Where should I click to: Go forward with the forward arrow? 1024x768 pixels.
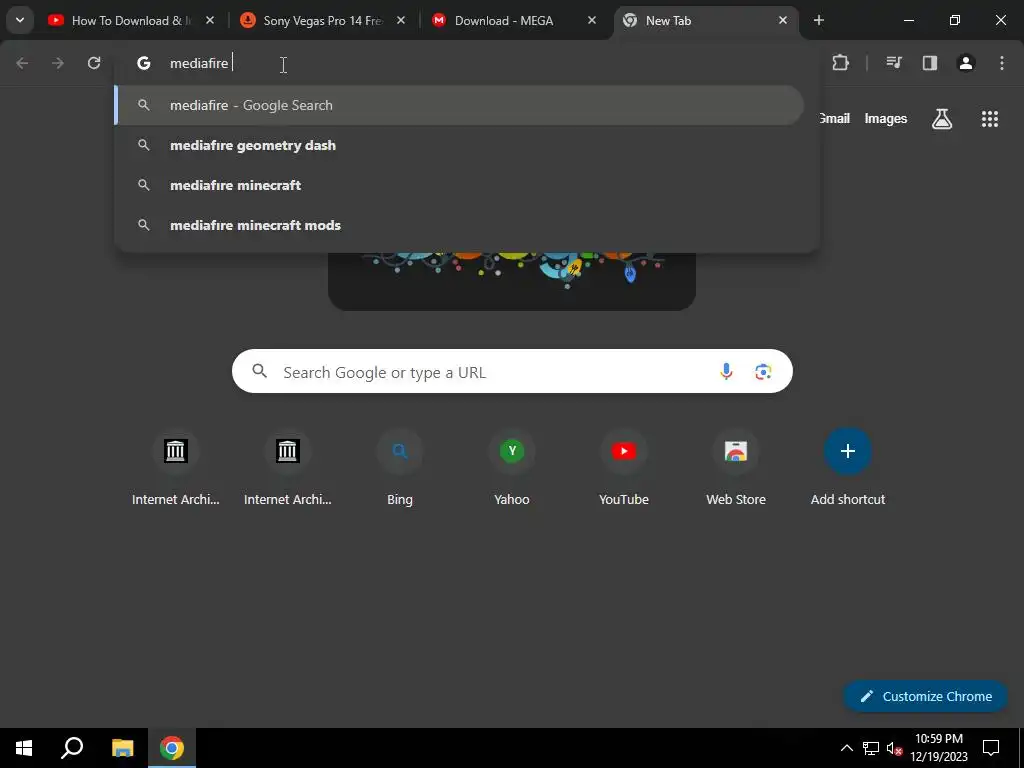point(58,63)
